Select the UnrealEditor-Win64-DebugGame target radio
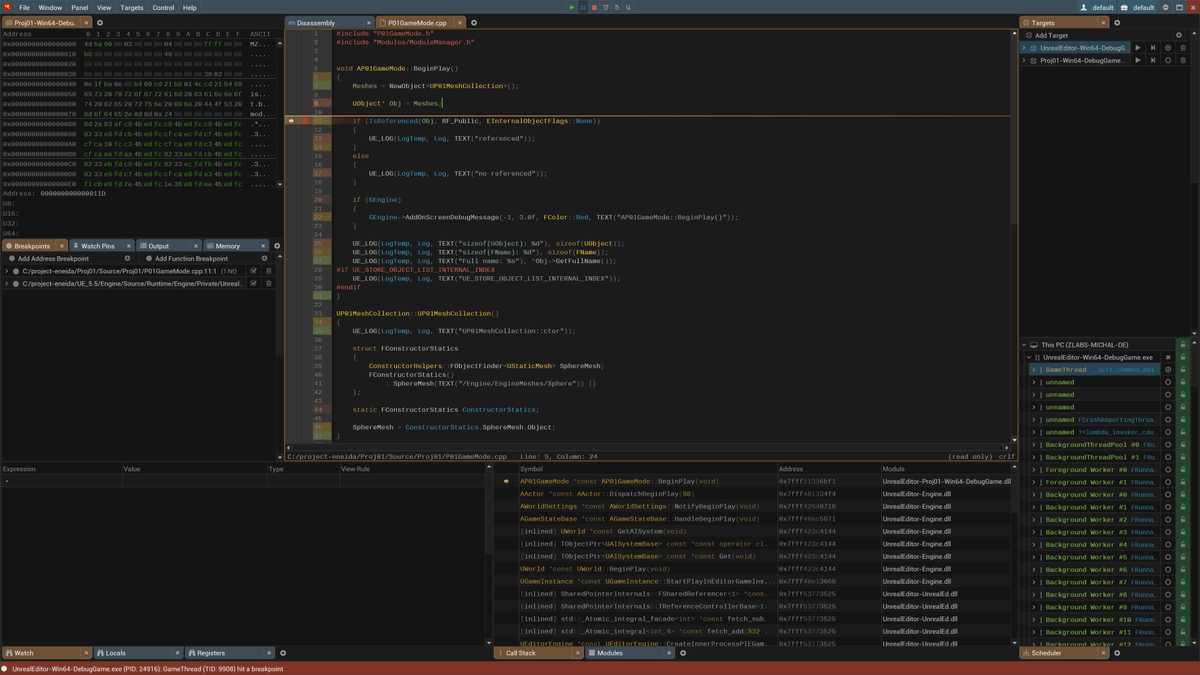The image size is (1200, 675). (x=1168, y=47)
